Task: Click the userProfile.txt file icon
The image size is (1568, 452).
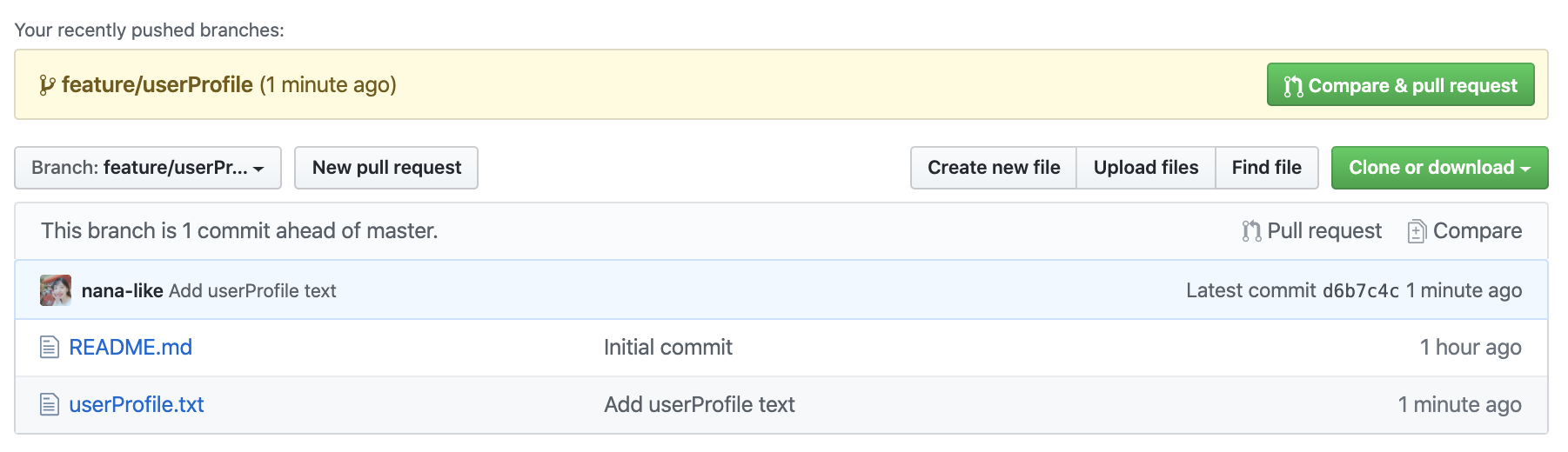Action: 50,405
